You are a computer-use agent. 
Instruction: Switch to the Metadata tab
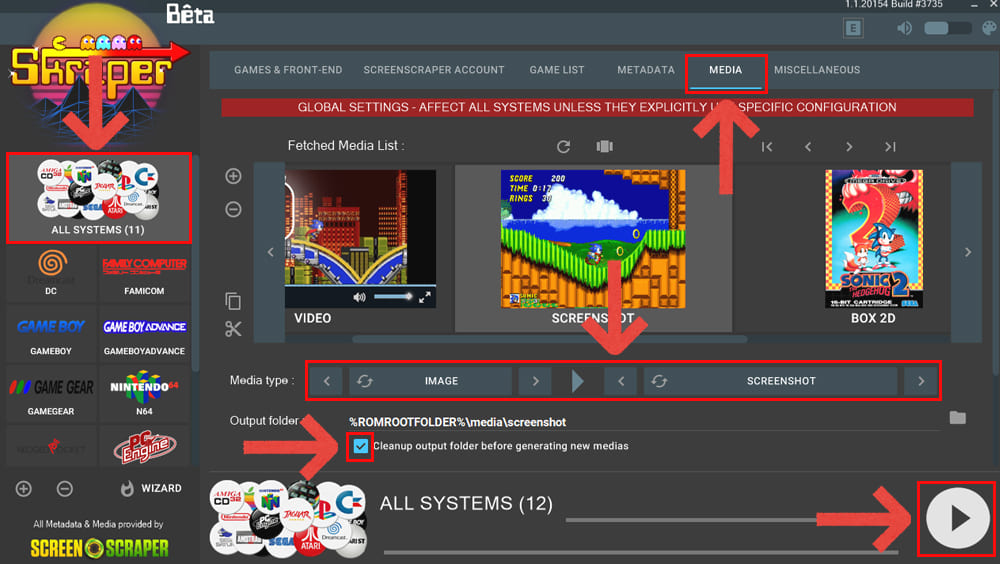pyautogui.click(x=645, y=70)
